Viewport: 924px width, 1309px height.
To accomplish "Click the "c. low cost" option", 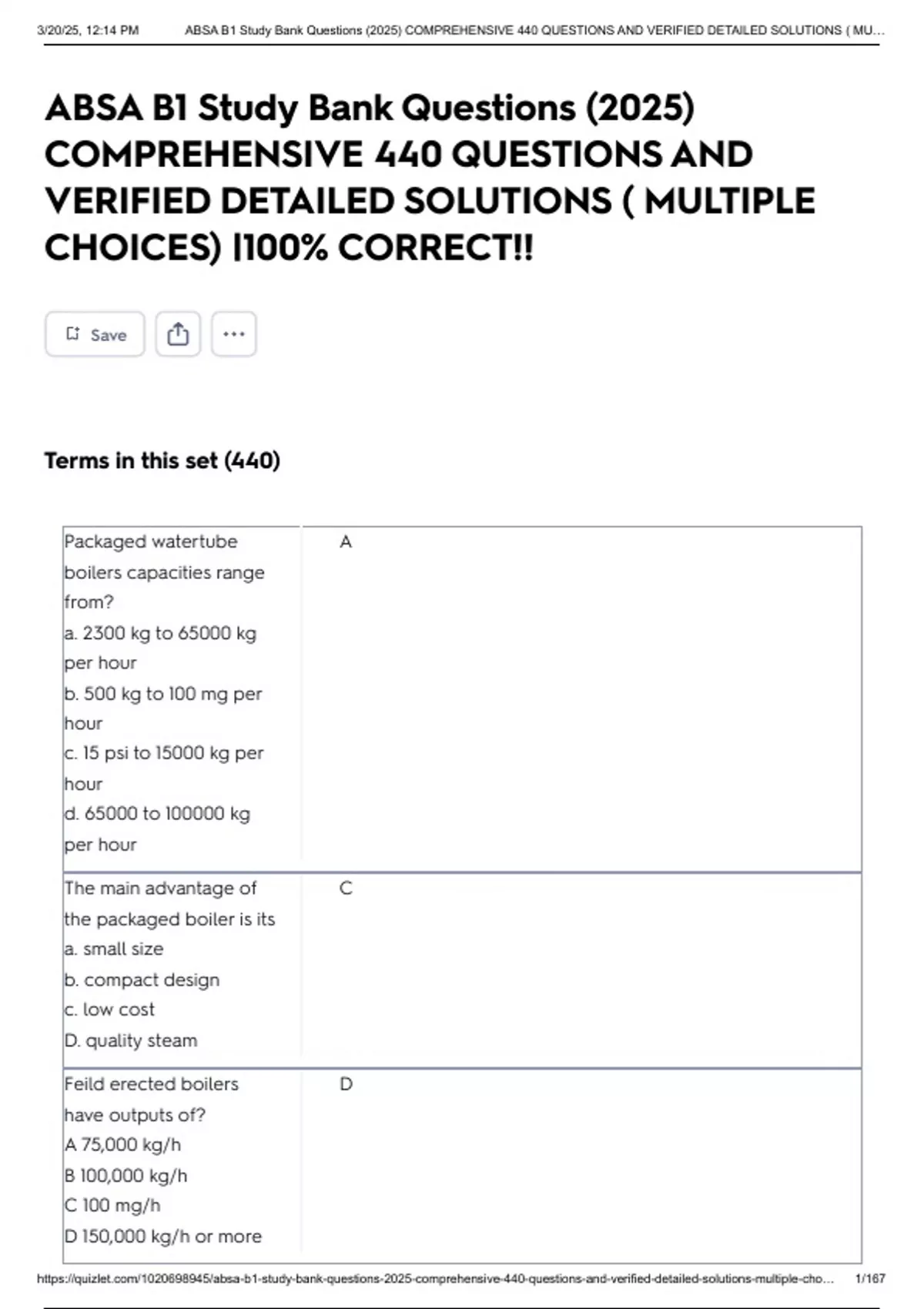I will [x=109, y=1009].
